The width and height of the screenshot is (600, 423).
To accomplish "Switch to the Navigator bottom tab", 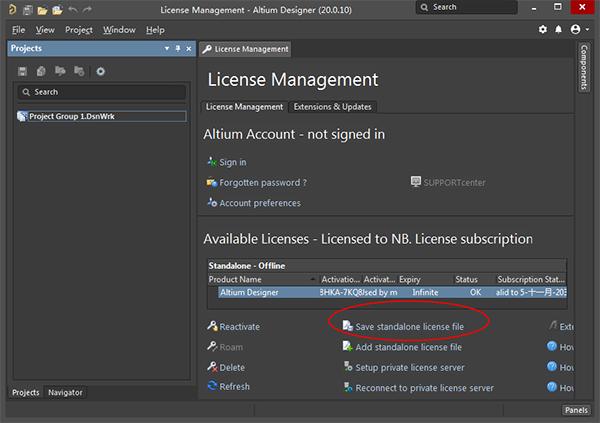I will [x=65, y=392].
